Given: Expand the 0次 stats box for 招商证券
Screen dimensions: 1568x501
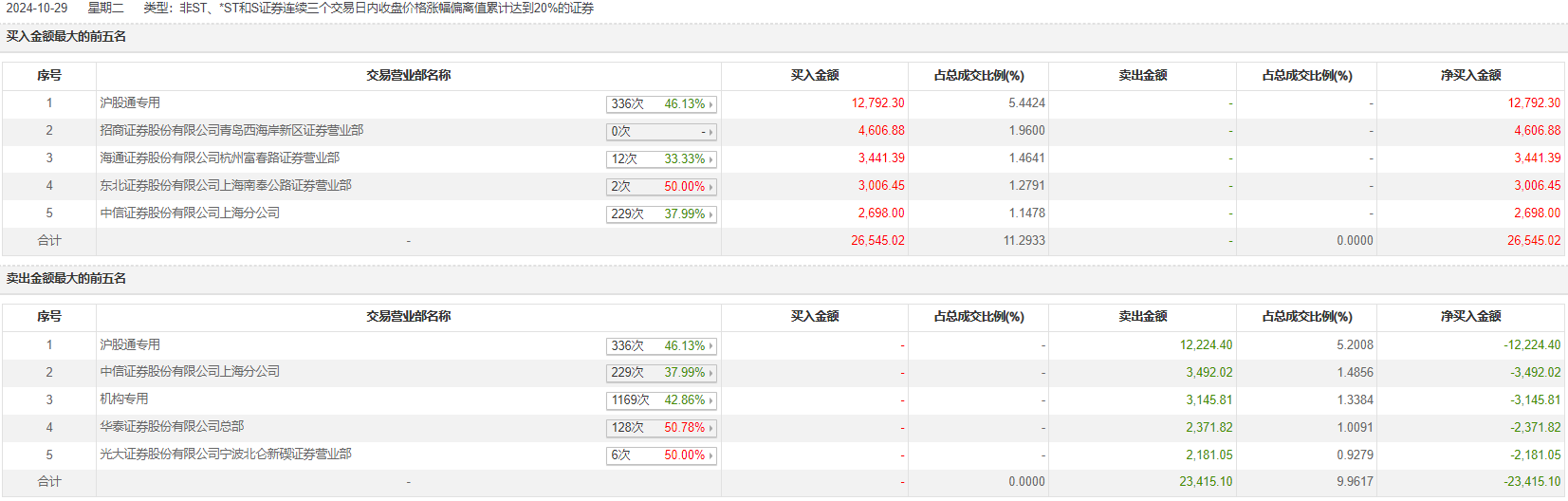Looking at the screenshot, I should pyautogui.click(x=661, y=132).
